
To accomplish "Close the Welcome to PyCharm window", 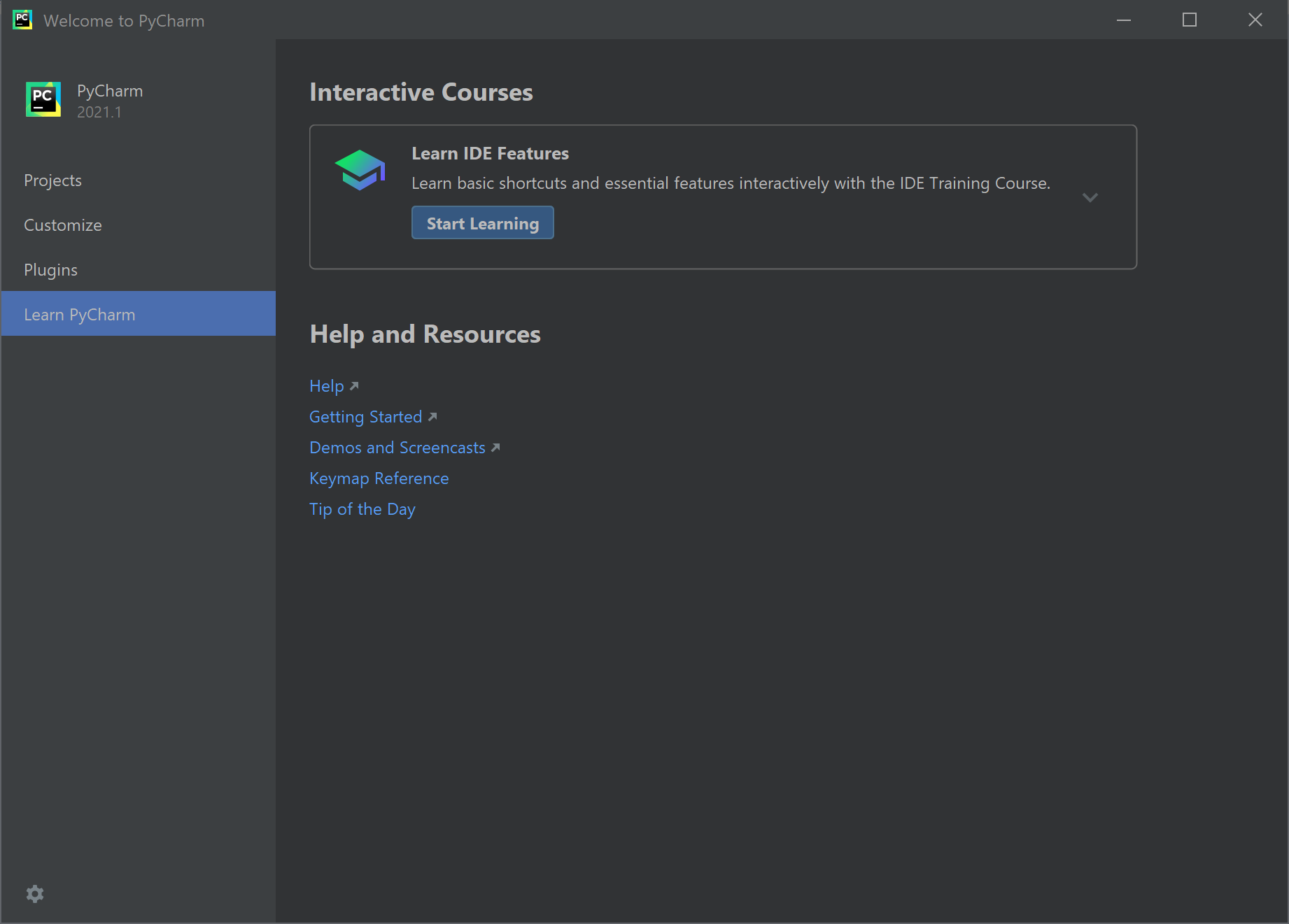I will click(x=1255, y=20).
